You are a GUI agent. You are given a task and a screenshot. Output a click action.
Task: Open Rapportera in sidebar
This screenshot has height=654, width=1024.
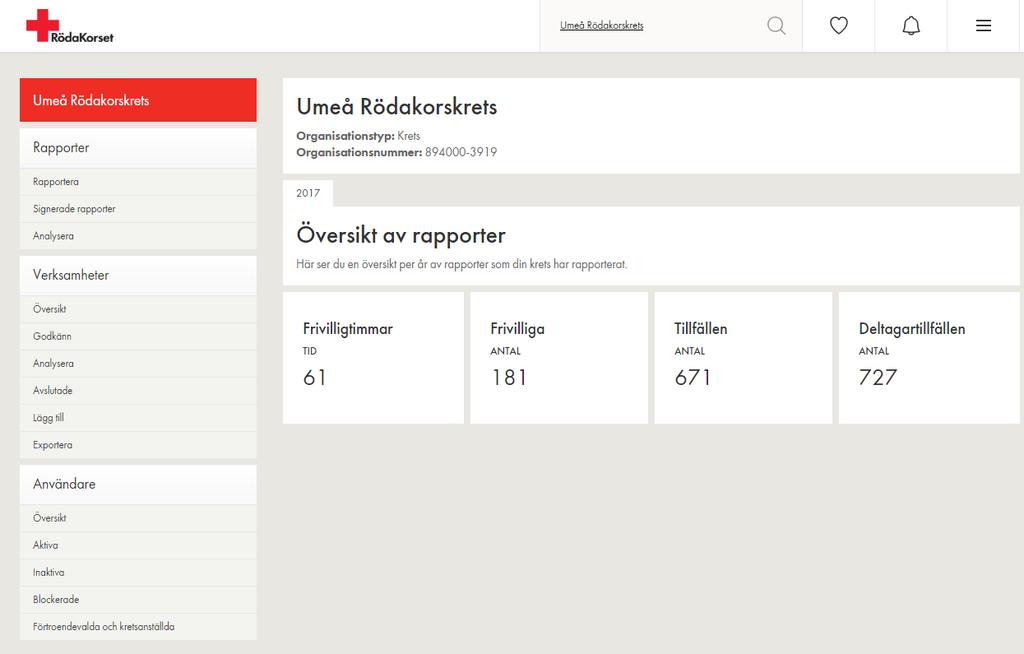click(x=138, y=182)
